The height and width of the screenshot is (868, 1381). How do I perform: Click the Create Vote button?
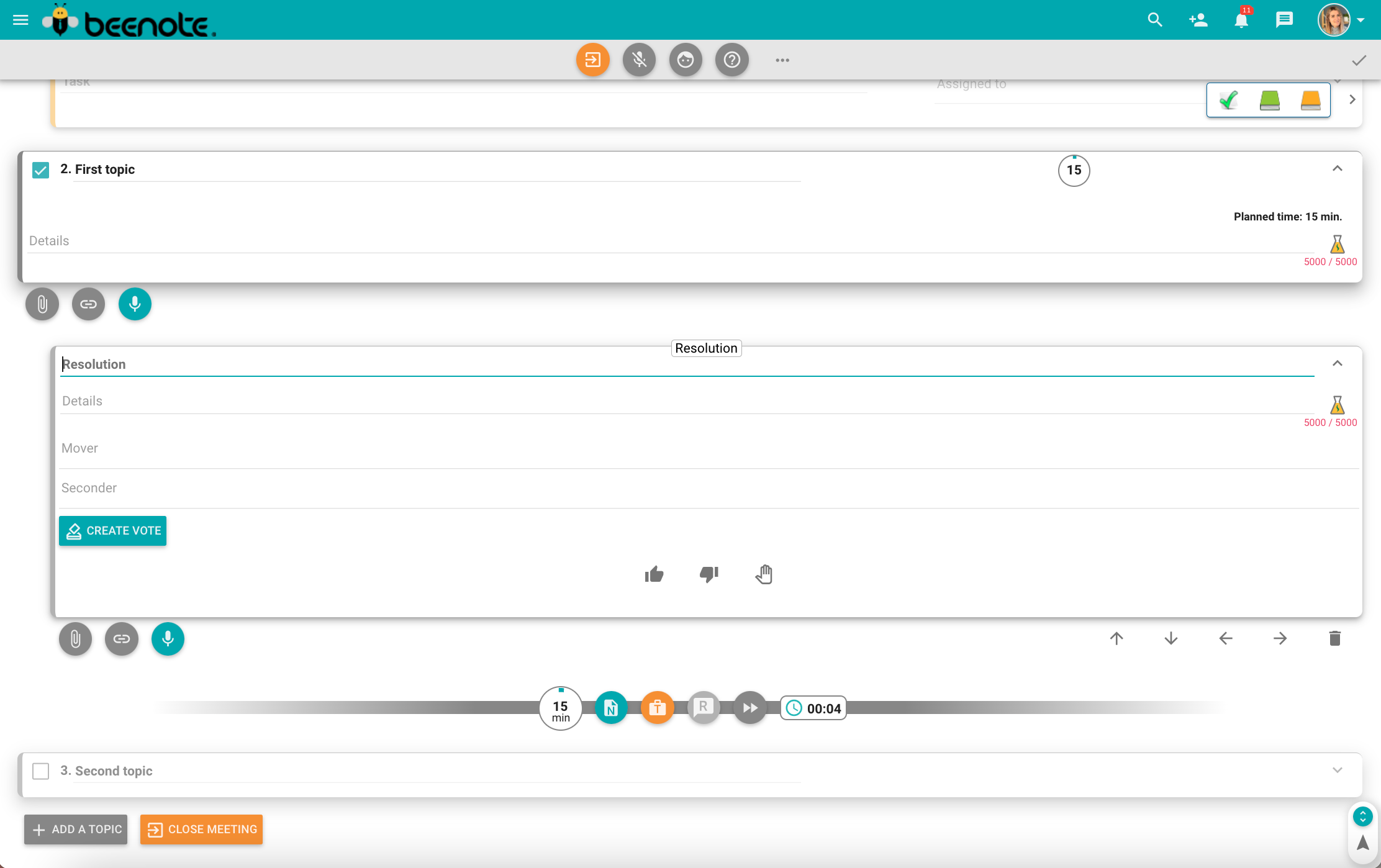tap(113, 531)
